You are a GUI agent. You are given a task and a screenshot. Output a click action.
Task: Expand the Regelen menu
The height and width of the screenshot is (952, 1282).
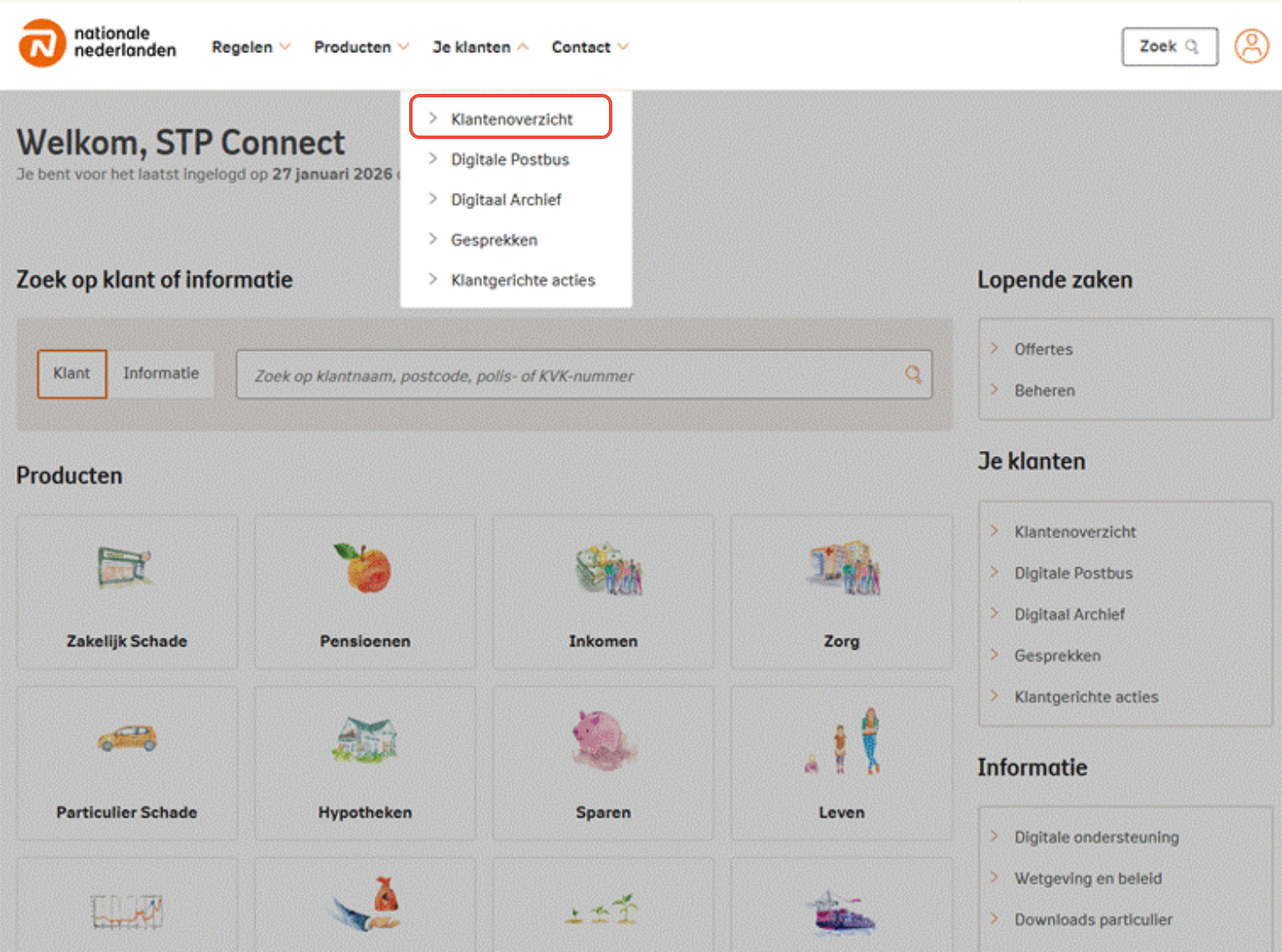click(x=251, y=47)
